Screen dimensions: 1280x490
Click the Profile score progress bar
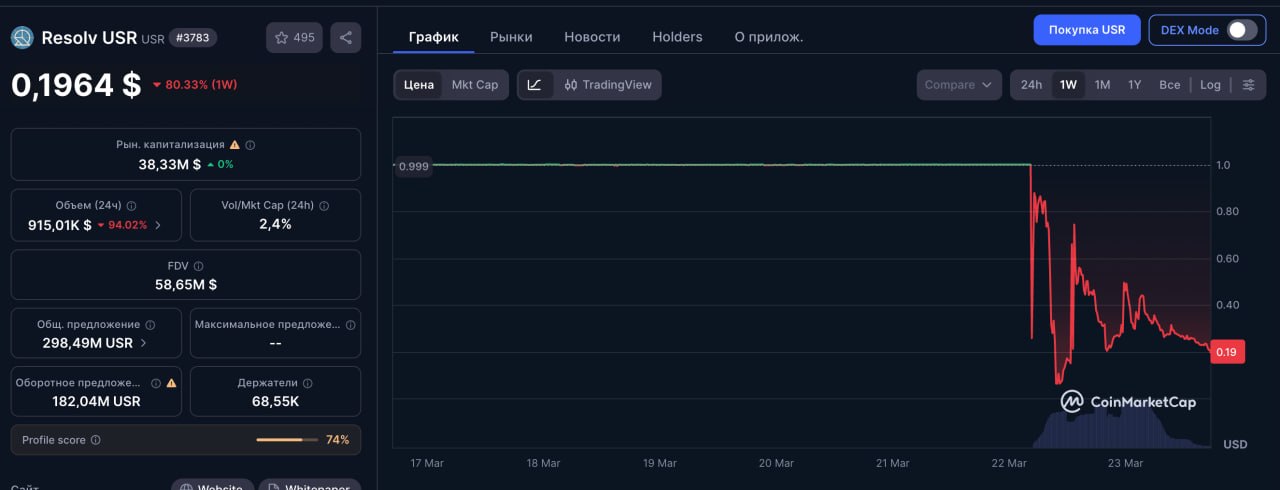(286, 440)
